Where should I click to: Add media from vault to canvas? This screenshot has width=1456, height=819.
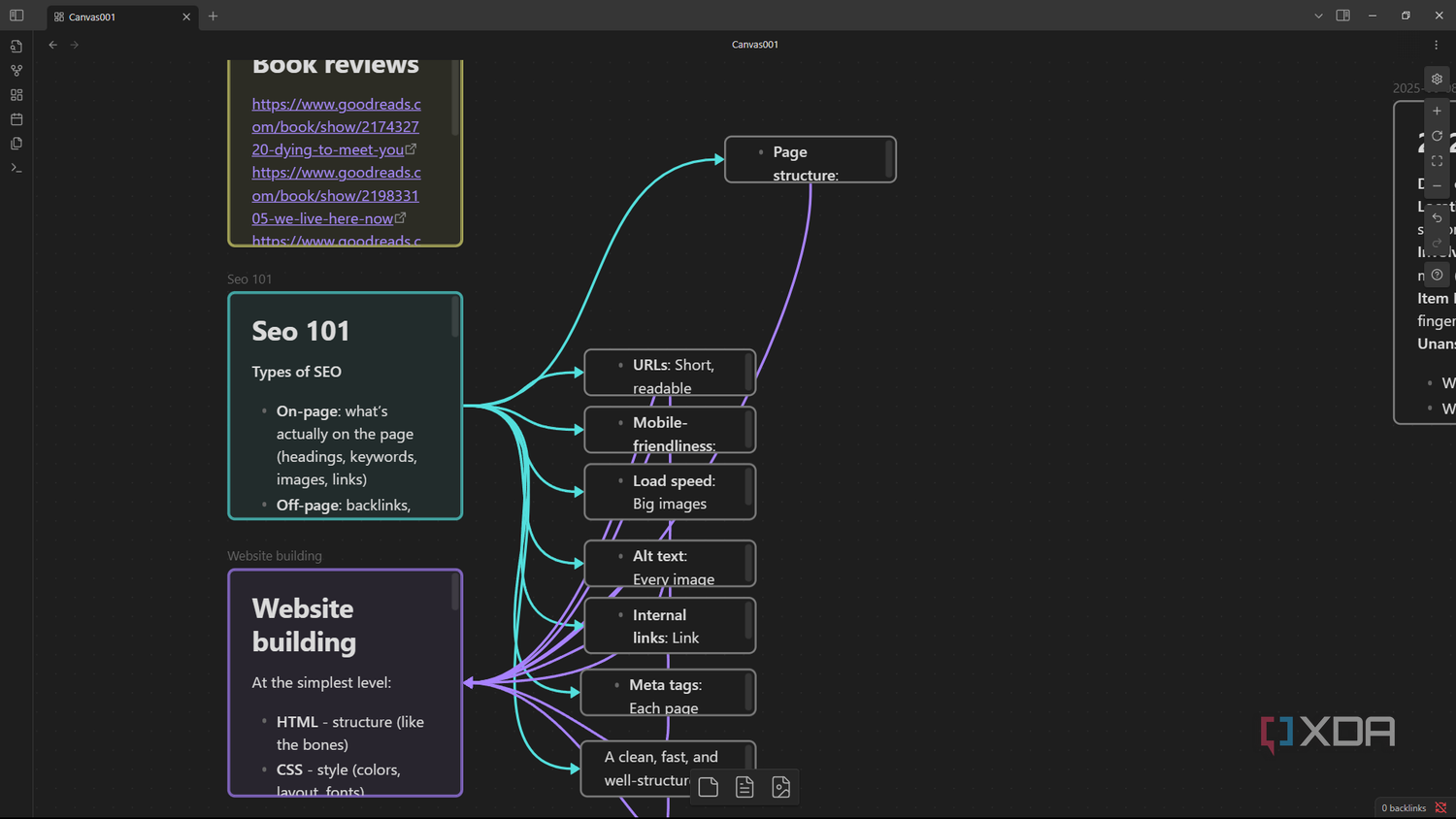click(781, 787)
